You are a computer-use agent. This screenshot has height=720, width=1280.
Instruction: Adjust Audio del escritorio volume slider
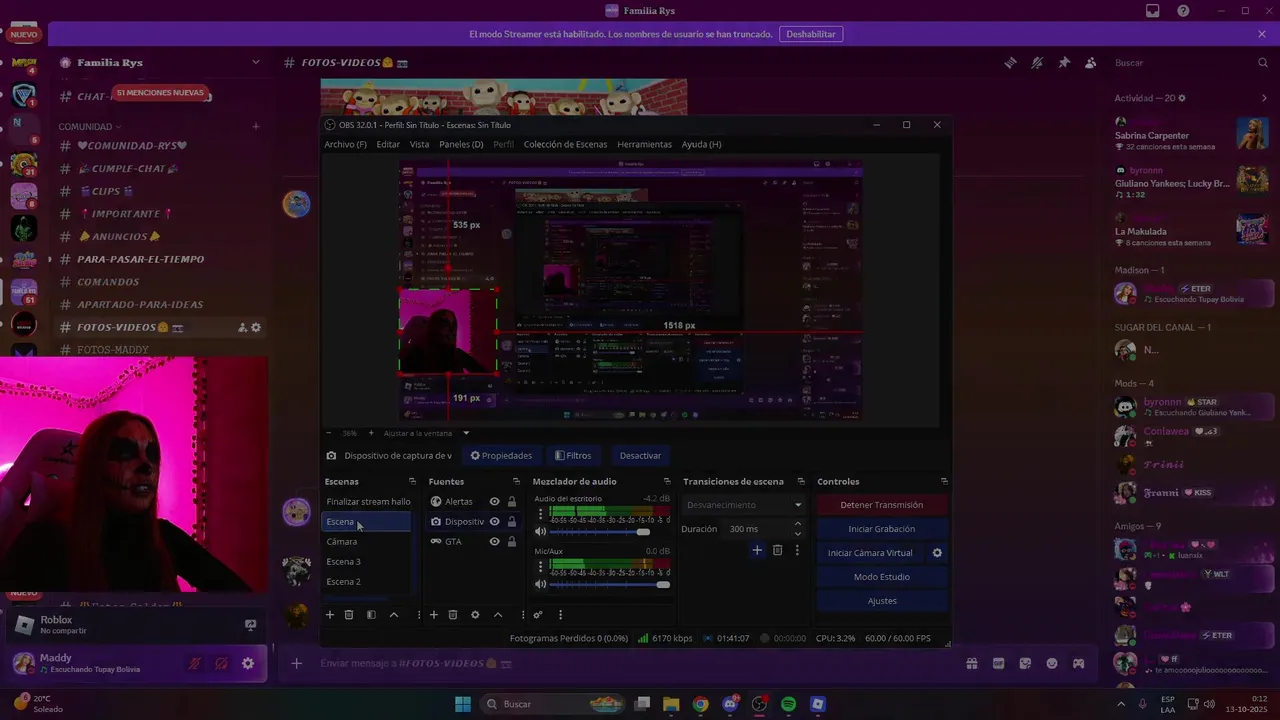[x=601, y=532]
